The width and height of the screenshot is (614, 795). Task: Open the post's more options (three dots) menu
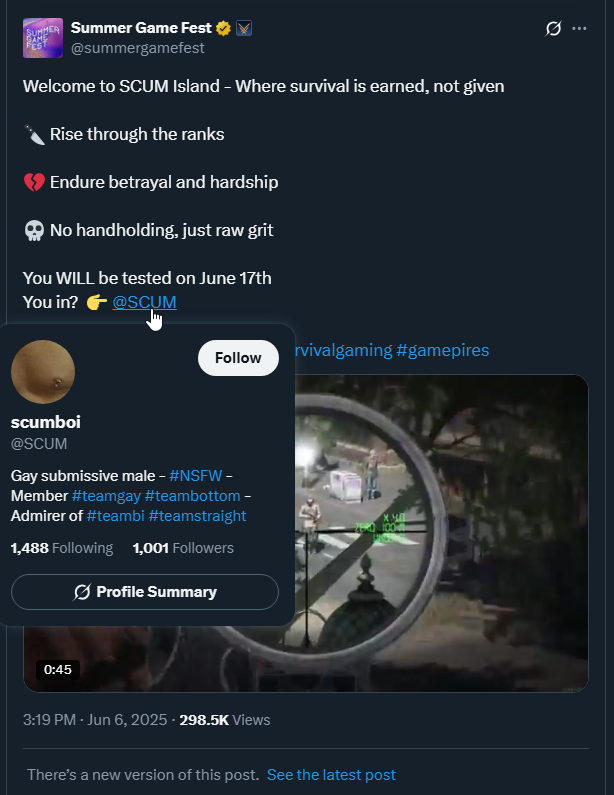coord(579,29)
